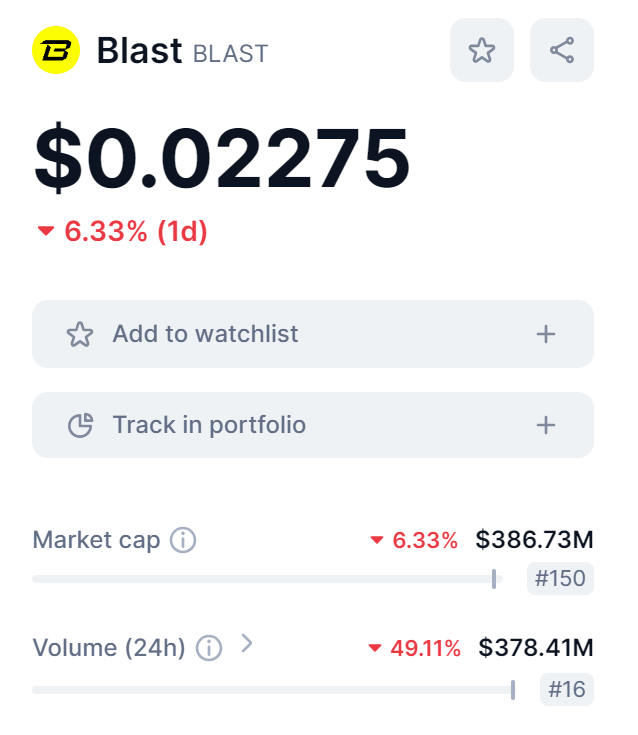Image resolution: width=638 pixels, height=735 pixels.
Task: Click the star favorite icon button
Action: [482, 50]
